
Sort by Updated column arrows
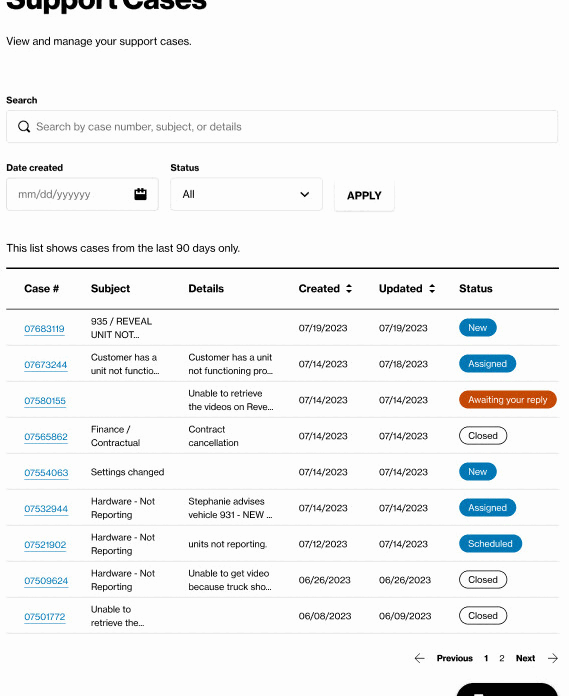tap(432, 289)
